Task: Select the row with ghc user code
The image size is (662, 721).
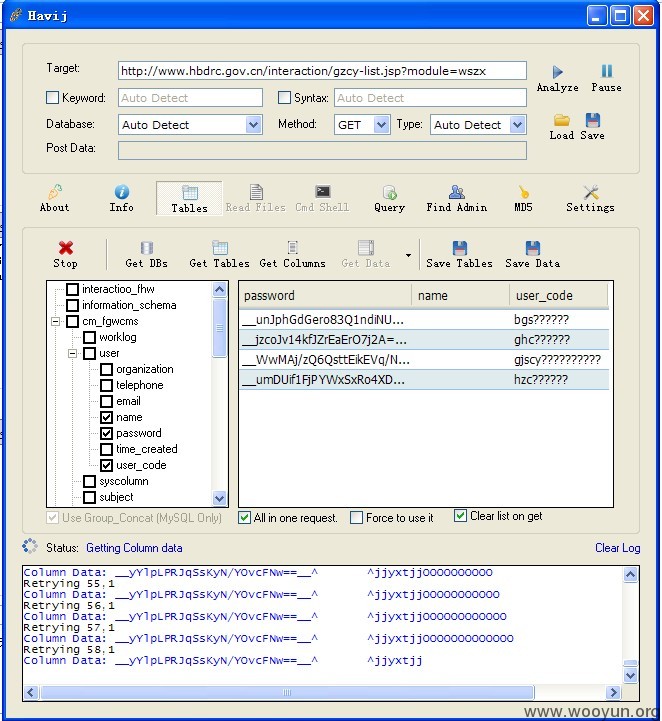Action: click(x=424, y=340)
